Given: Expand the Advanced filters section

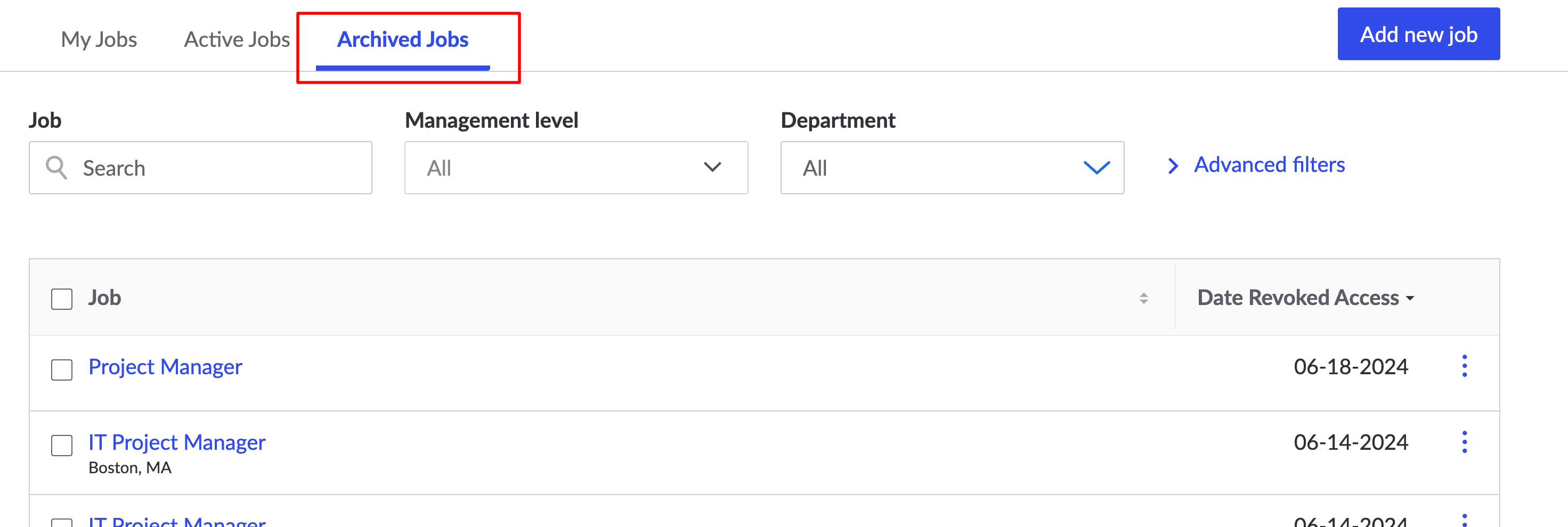Looking at the screenshot, I should coord(1269,164).
